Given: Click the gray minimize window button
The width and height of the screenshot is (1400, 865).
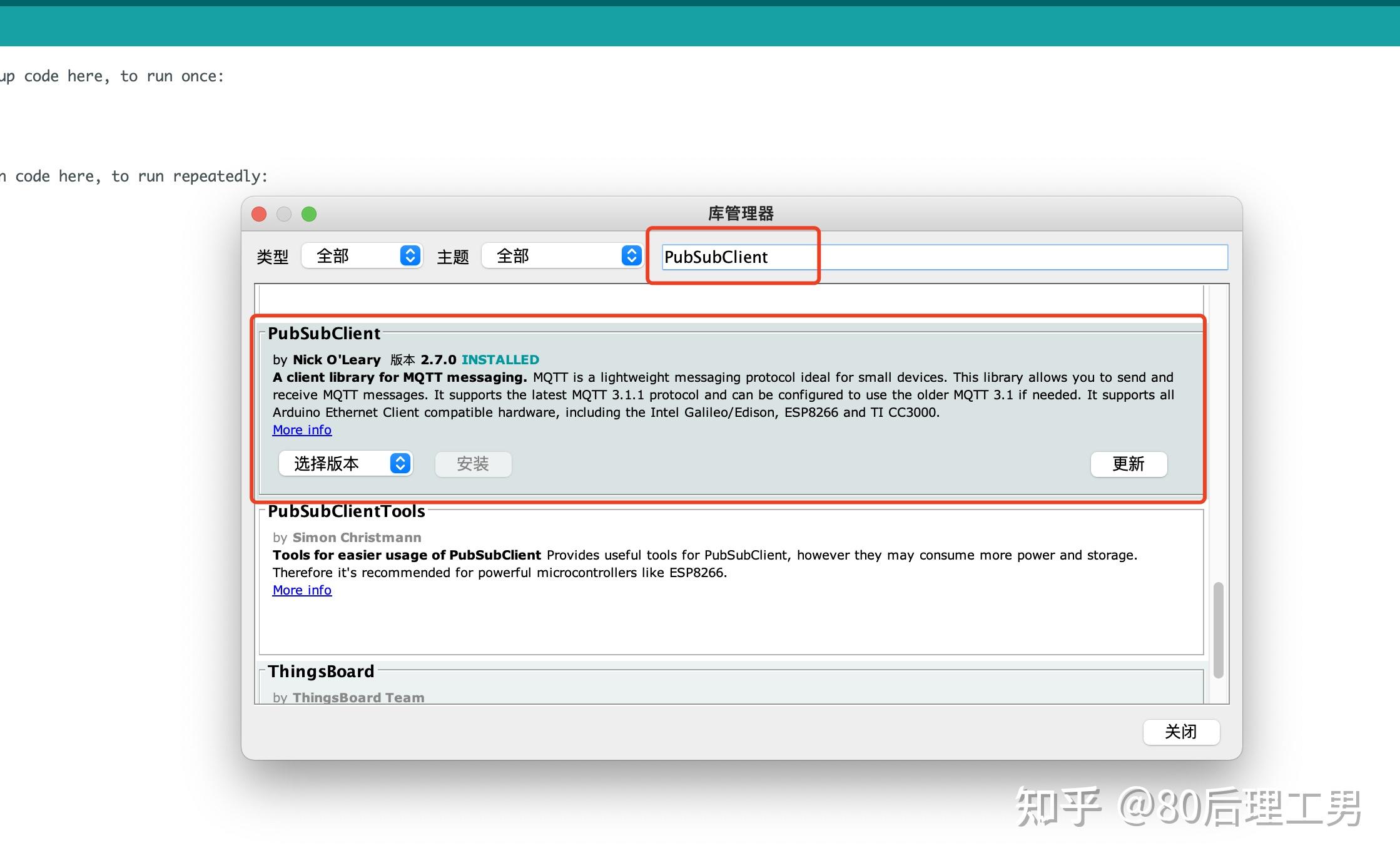Looking at the screenshot, I should click(x=284, y=214).
